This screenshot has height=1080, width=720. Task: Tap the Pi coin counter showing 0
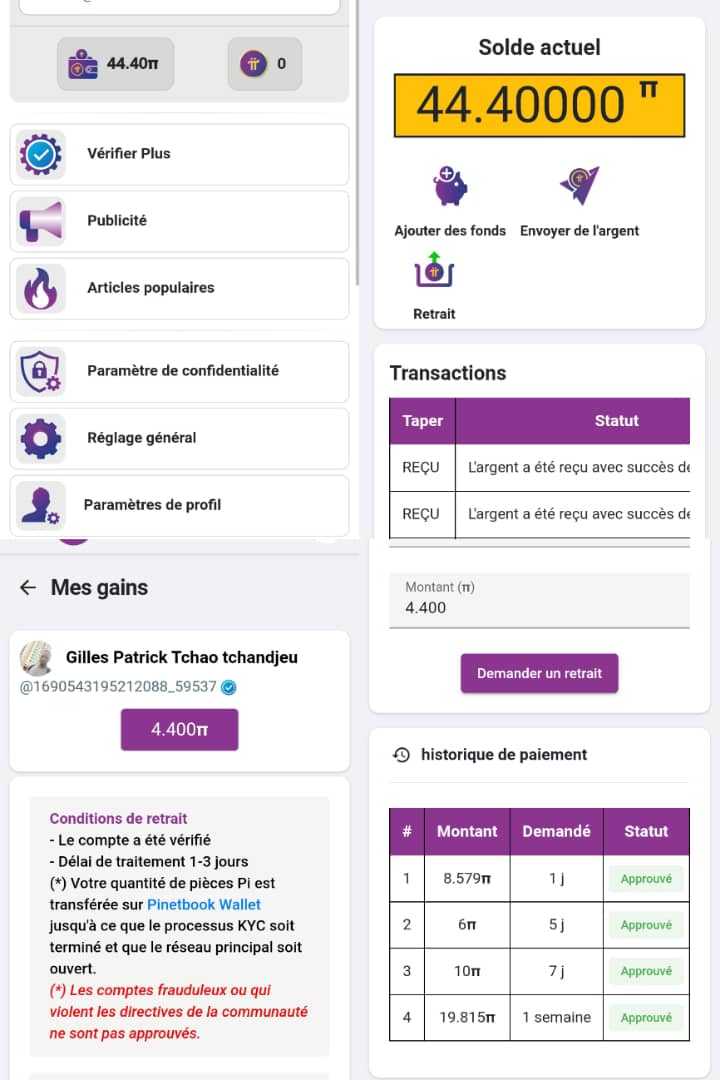coord(265,64)
